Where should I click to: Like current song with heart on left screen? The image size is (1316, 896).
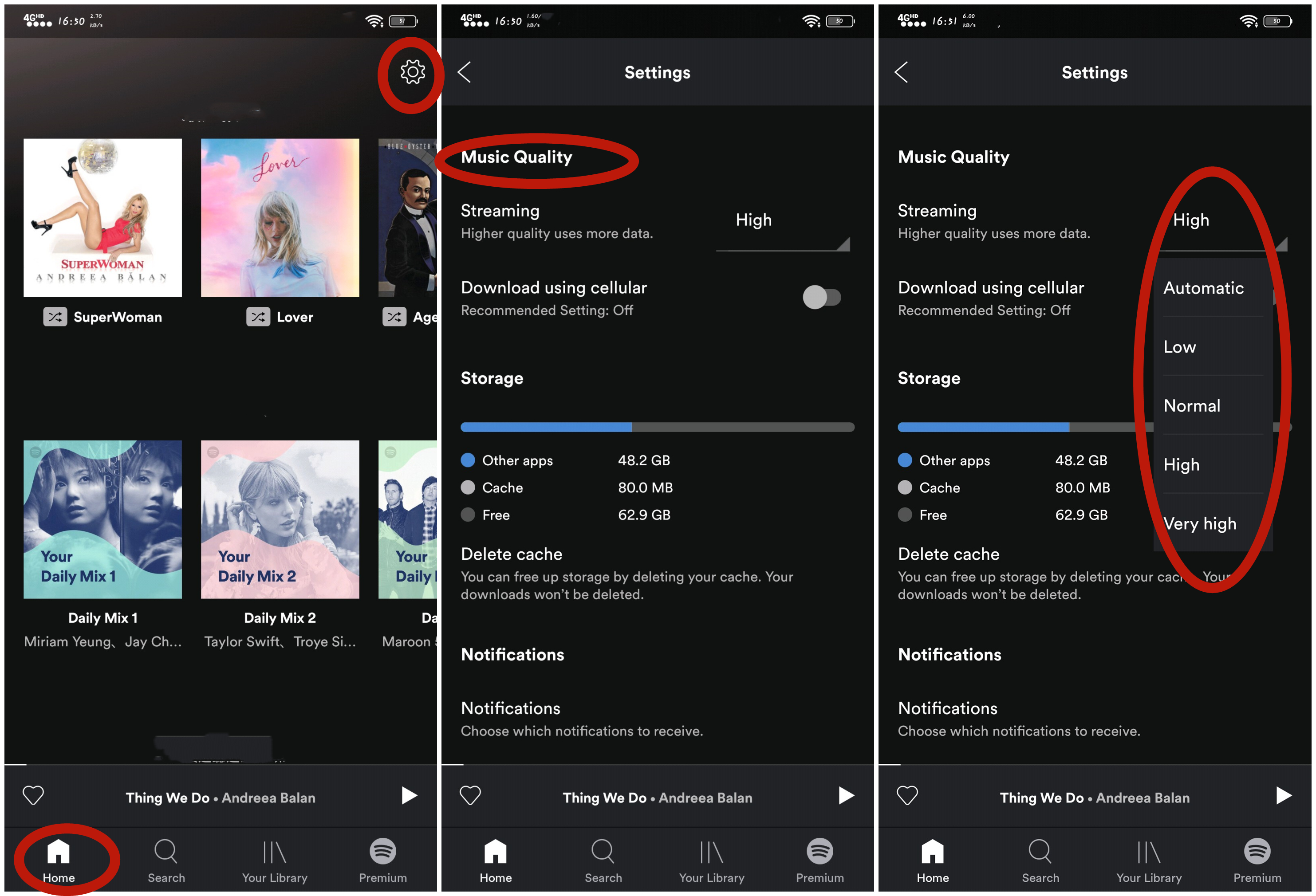33,796
